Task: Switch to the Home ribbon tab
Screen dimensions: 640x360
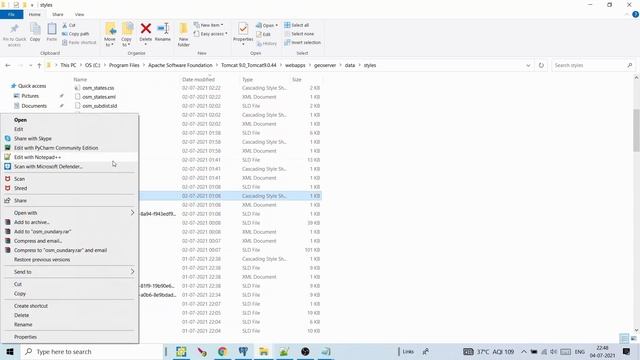Action: [x=35, y=14]
